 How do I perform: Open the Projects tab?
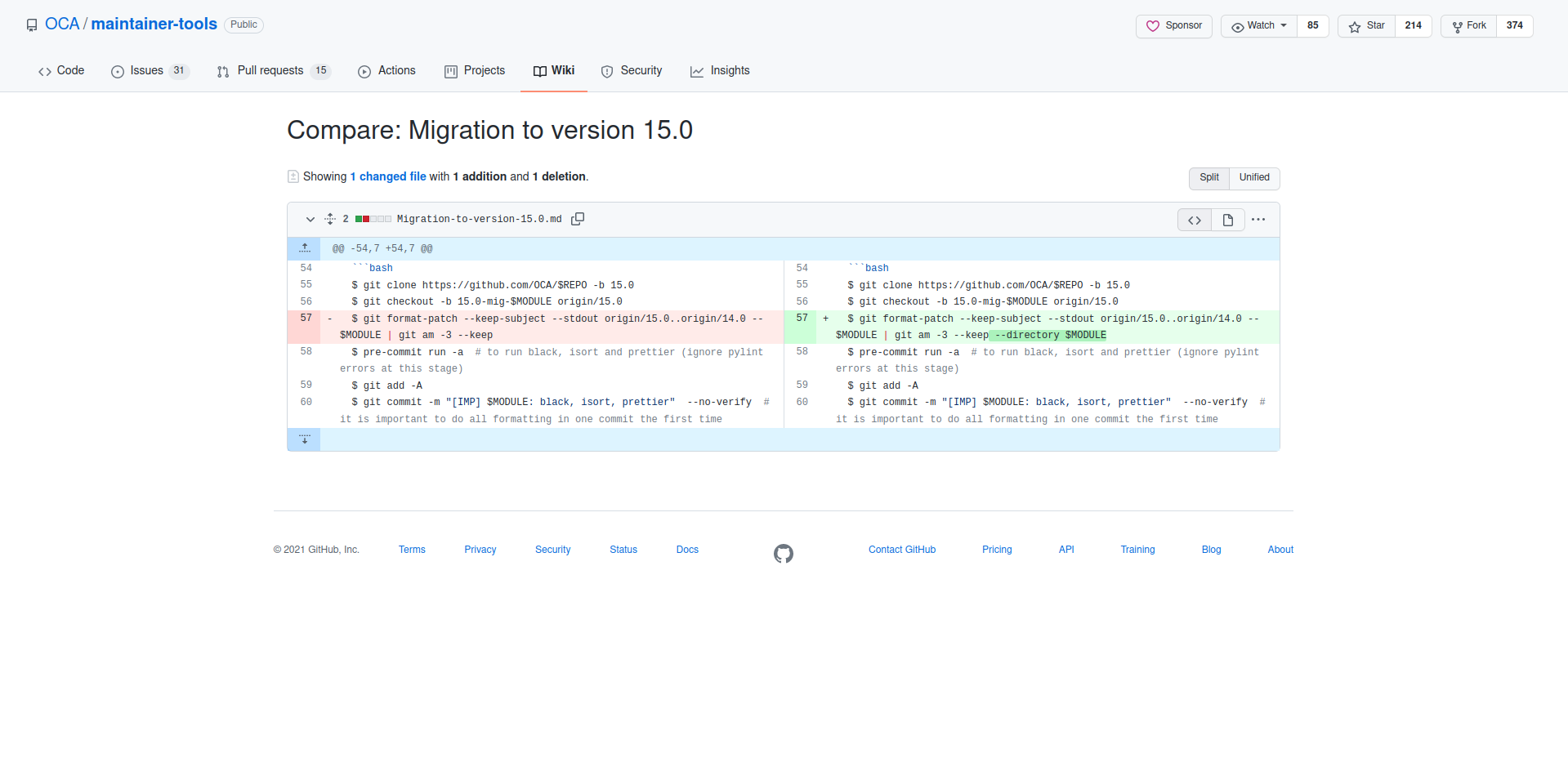coord(475,71)
